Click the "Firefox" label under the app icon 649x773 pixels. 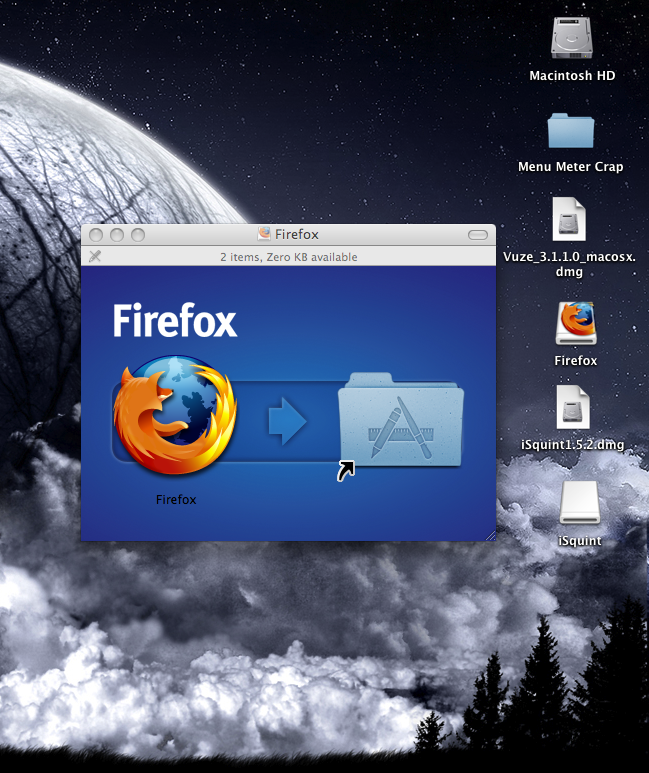(176, 499)
